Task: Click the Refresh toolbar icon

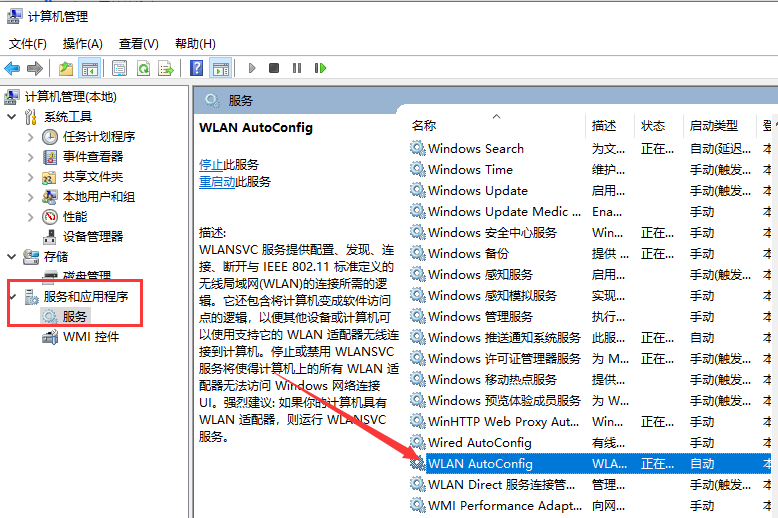Action: 143,68
